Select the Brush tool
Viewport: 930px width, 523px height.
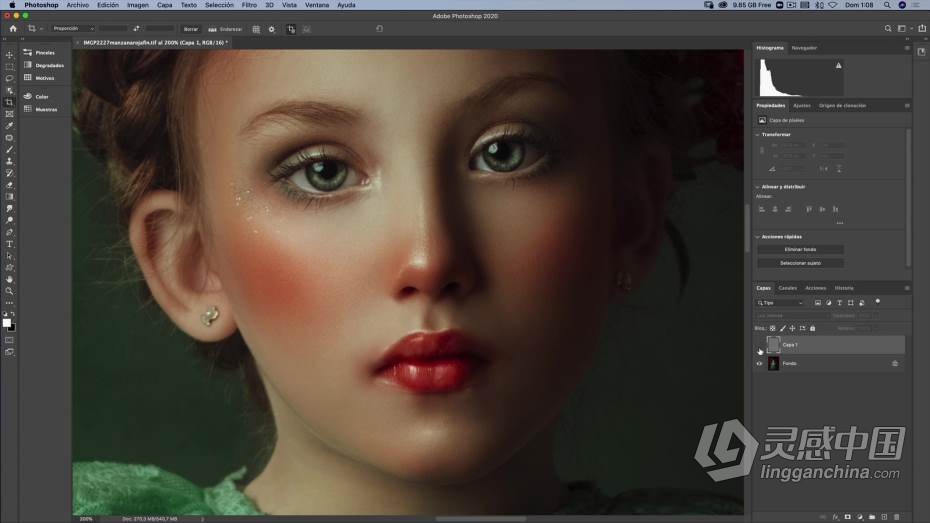[9, 149]
